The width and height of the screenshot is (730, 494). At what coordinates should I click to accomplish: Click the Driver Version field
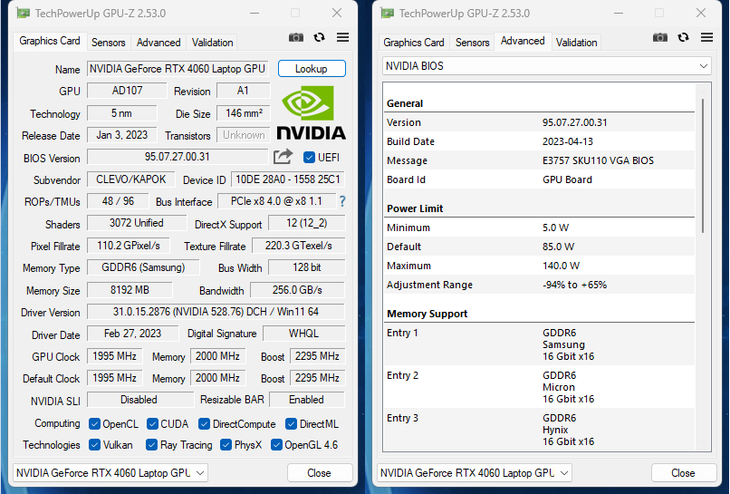click(x=216, y=311)
